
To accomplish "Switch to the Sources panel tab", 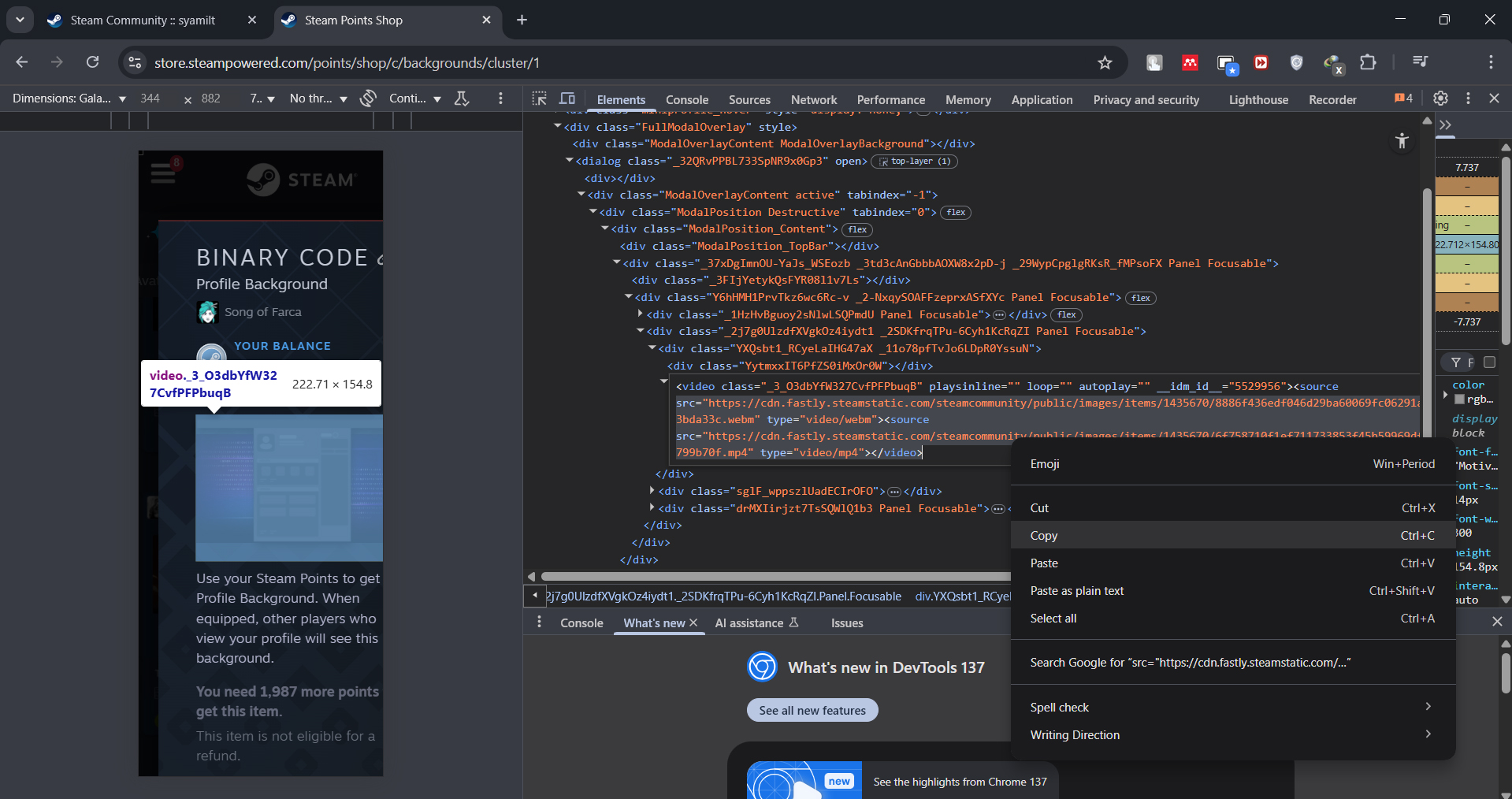I will [x=749, y=99].
